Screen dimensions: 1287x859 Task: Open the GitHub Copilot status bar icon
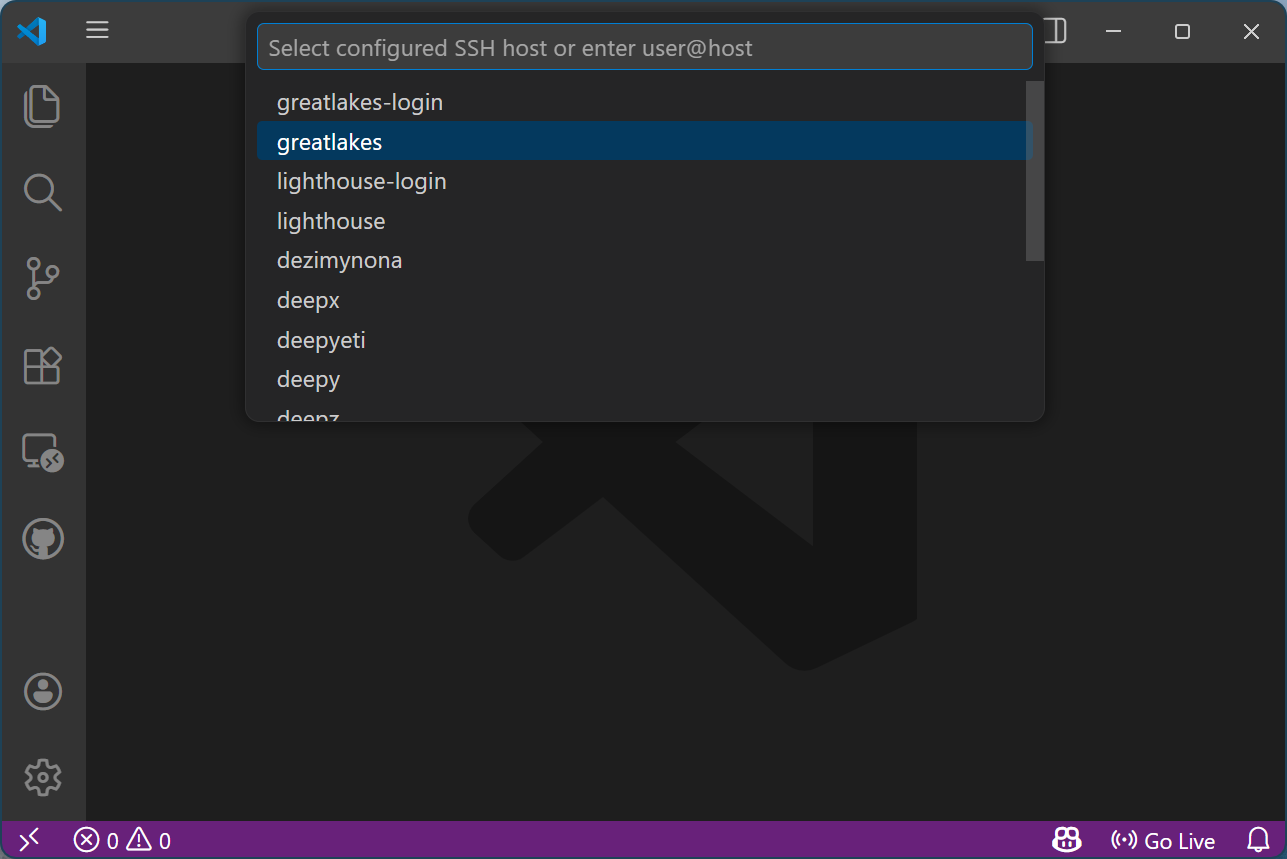click(x=1066, y=840)
